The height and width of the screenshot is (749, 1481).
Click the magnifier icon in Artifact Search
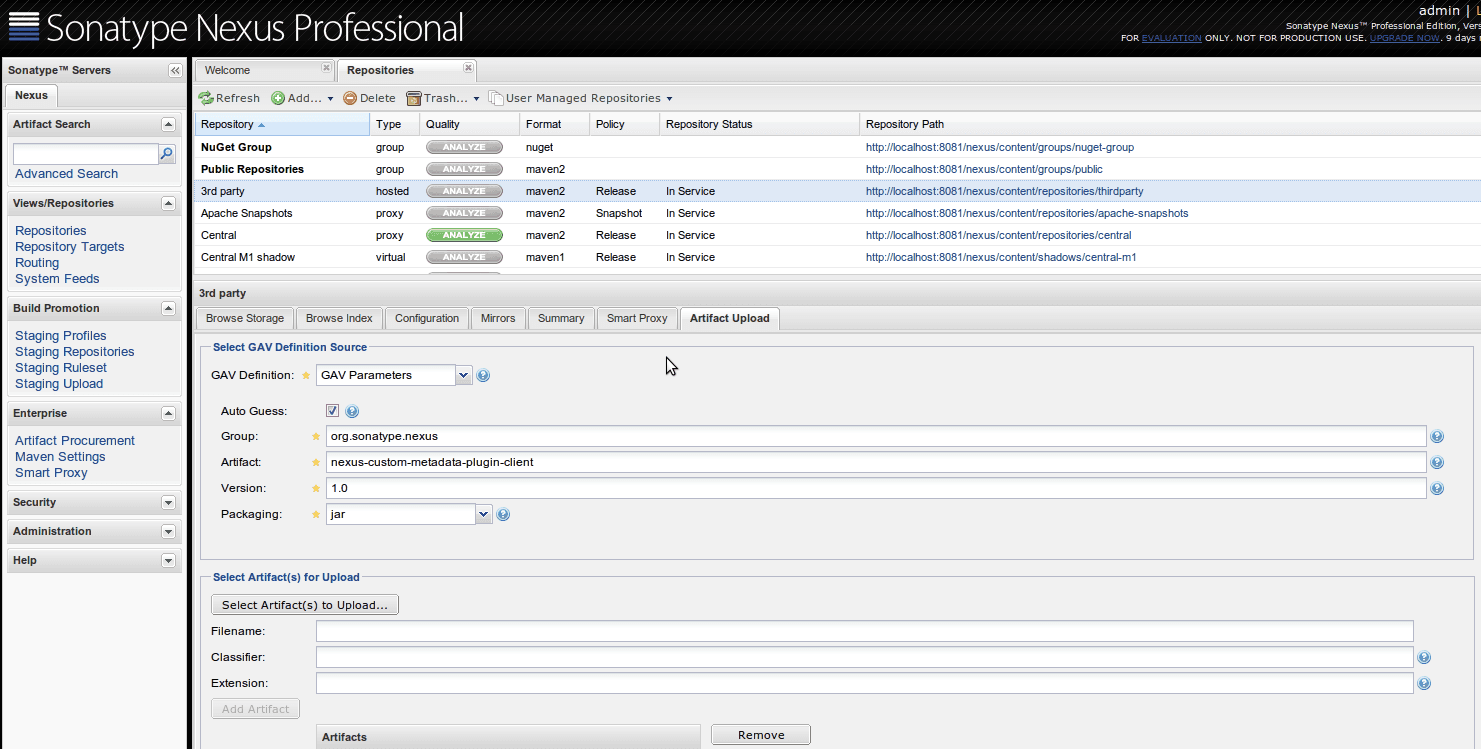pos(167,154)
